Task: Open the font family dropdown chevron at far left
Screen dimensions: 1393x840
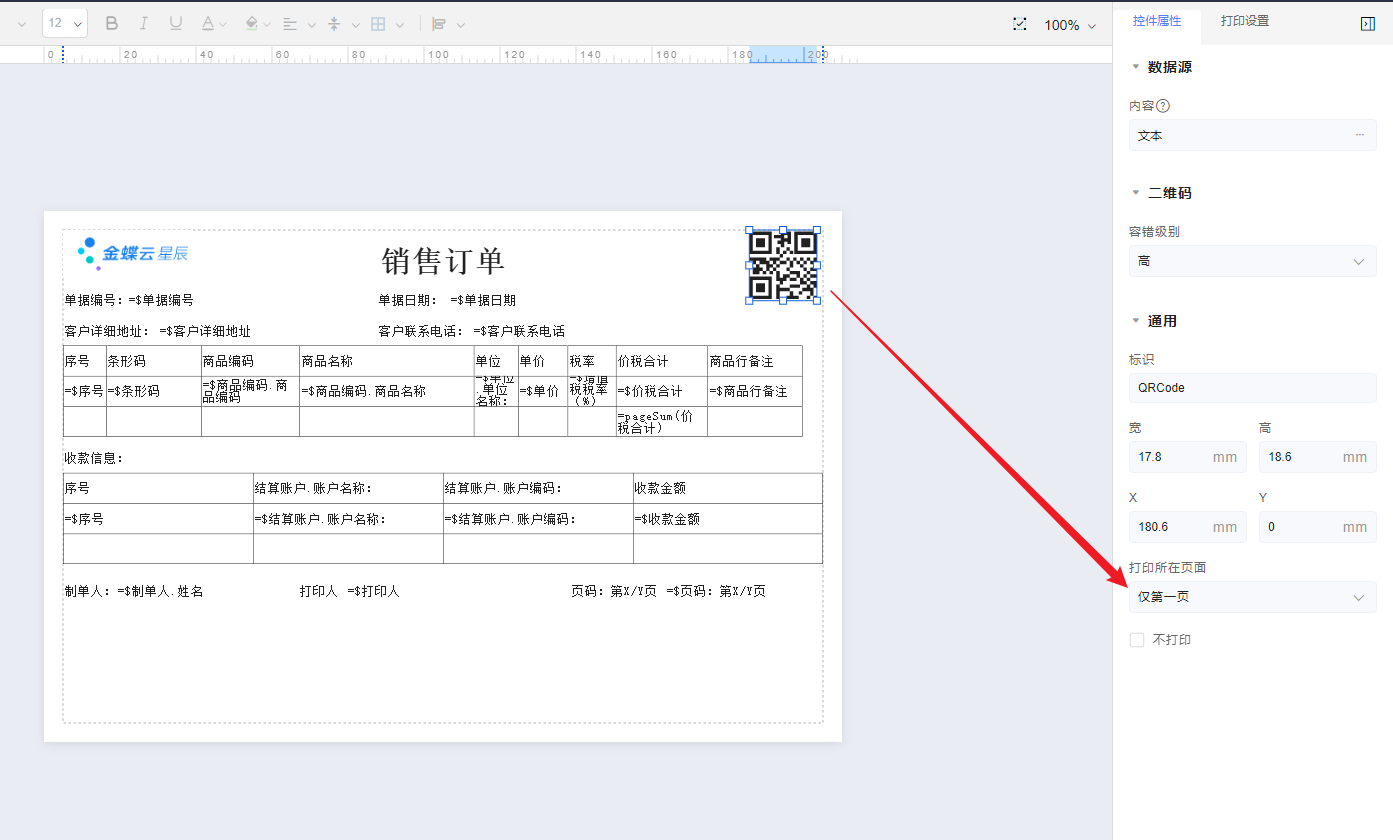Action: tap(22, 24)
